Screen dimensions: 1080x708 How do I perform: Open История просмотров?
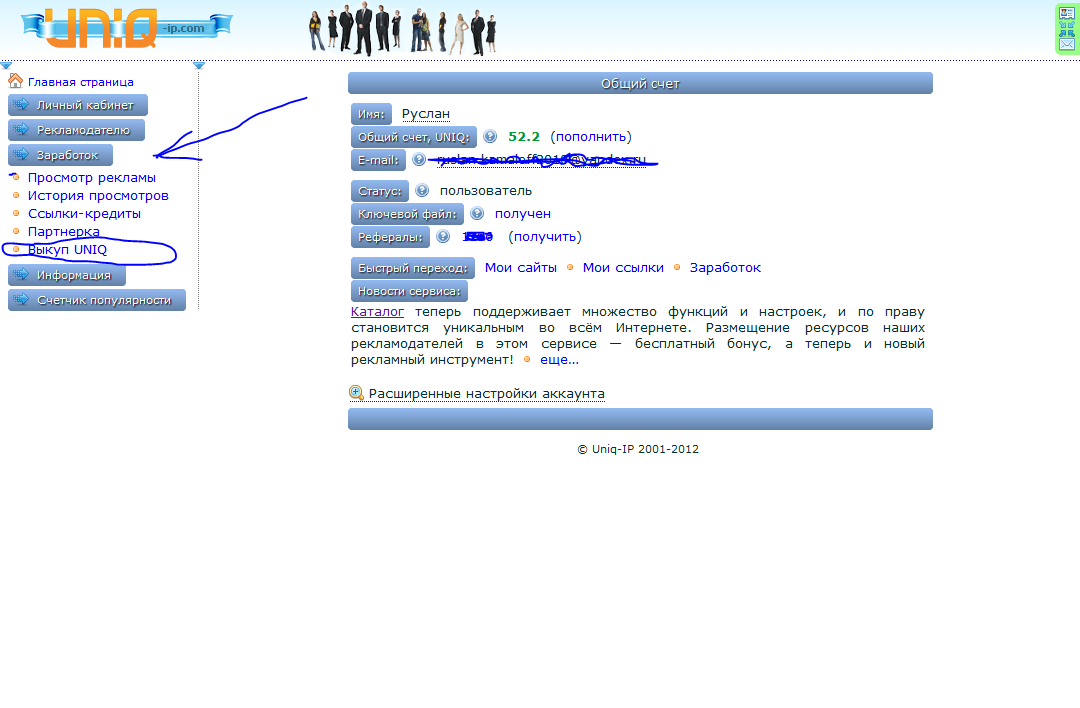click(x=98, y=196)
